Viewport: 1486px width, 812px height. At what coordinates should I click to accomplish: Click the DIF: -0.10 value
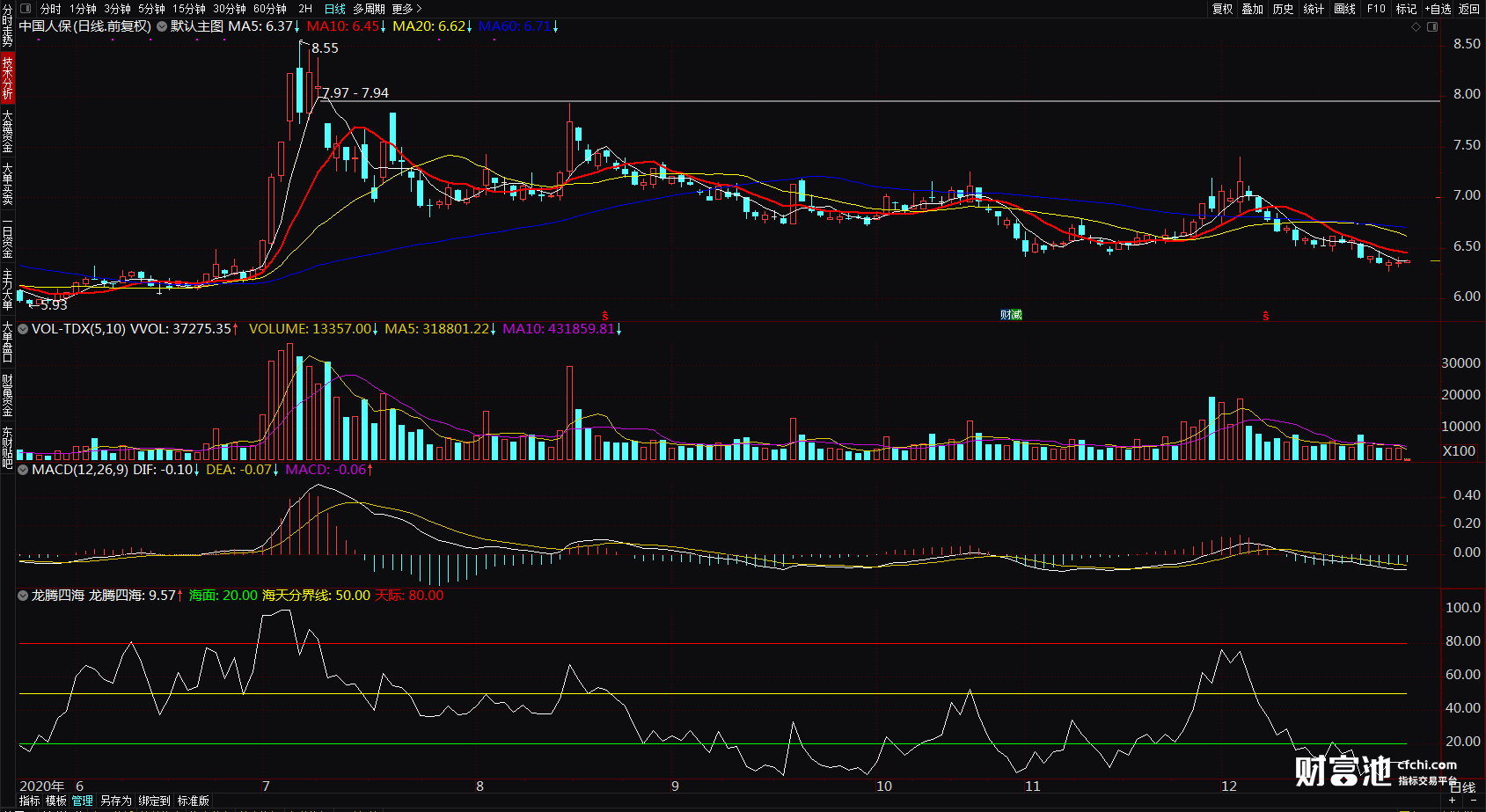click(x=166, y=470)
